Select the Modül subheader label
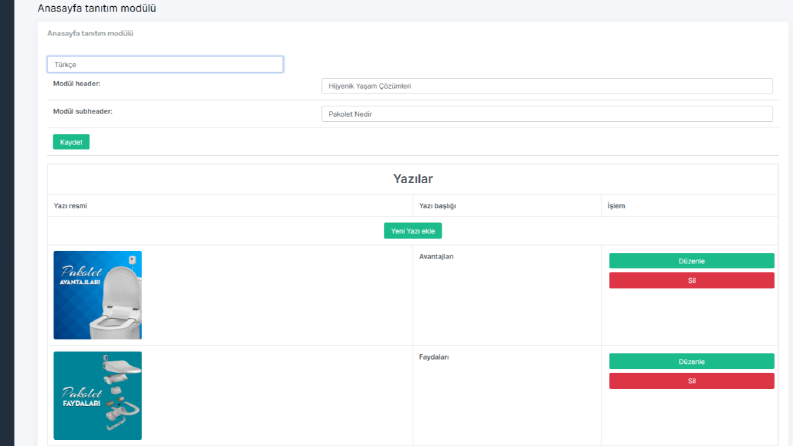The image size is (793, 446). pyautogui.click(x=82, y=111)
